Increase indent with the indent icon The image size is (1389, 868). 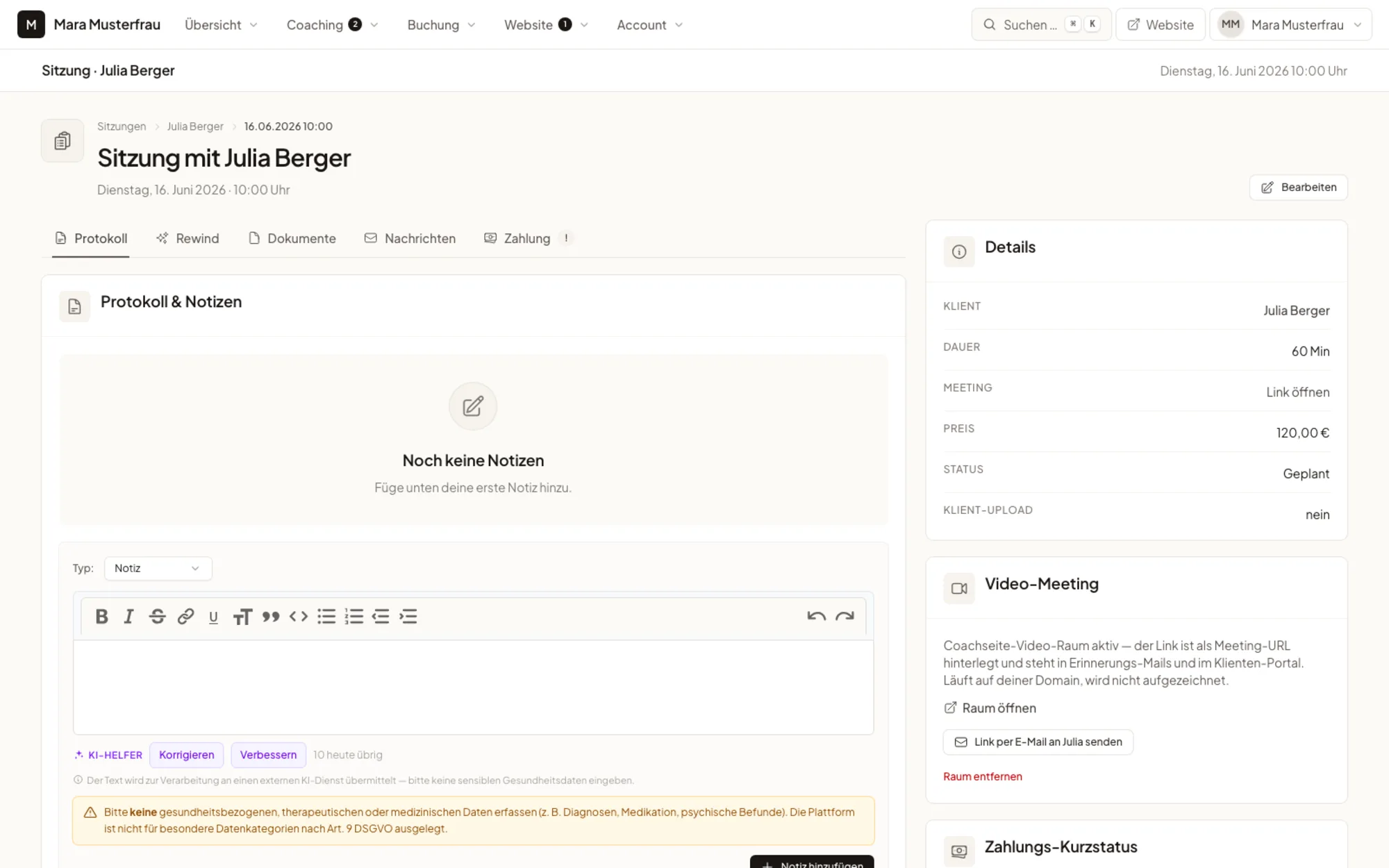pos(408,617)
